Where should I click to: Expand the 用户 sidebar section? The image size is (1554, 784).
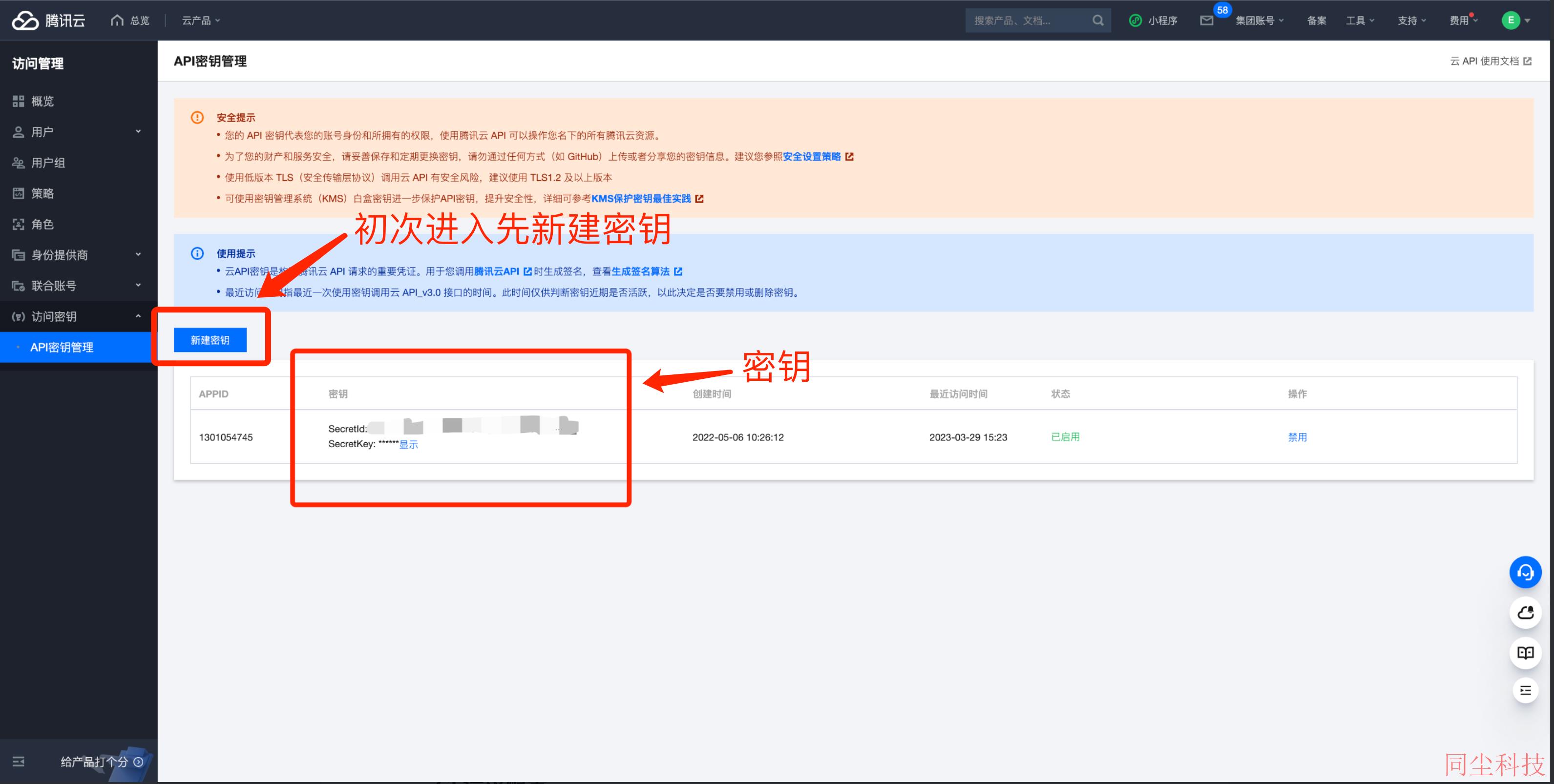138,131
